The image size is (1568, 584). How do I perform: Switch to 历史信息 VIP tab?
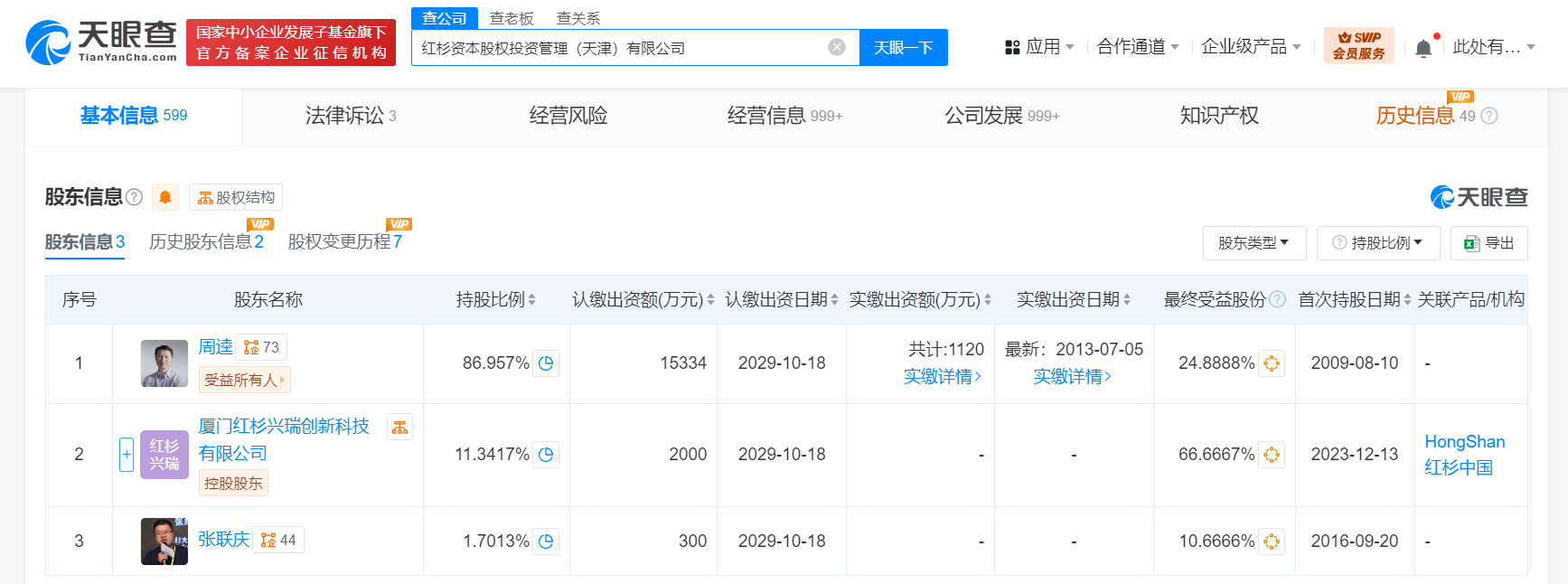1425,116
